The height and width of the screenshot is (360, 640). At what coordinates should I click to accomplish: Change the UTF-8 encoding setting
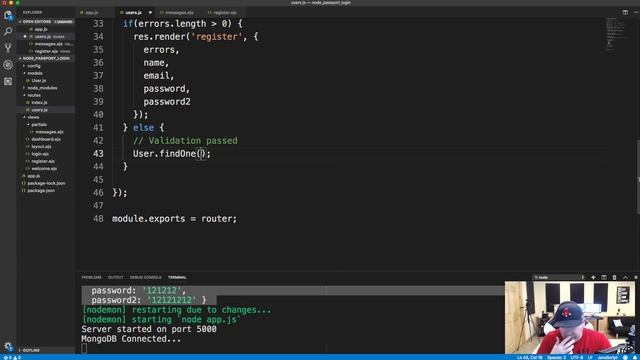pos(577,358)
